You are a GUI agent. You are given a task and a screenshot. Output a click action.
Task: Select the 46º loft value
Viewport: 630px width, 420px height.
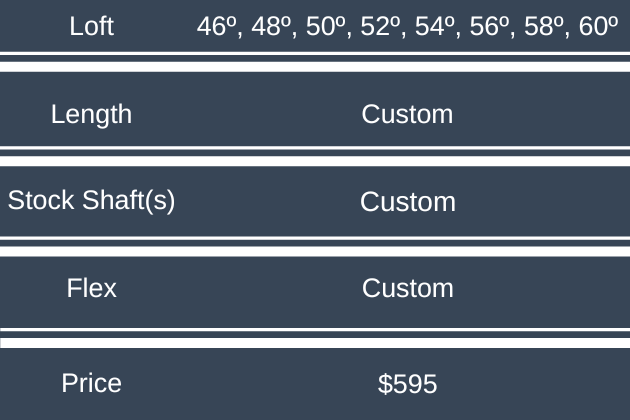[216, 27]
